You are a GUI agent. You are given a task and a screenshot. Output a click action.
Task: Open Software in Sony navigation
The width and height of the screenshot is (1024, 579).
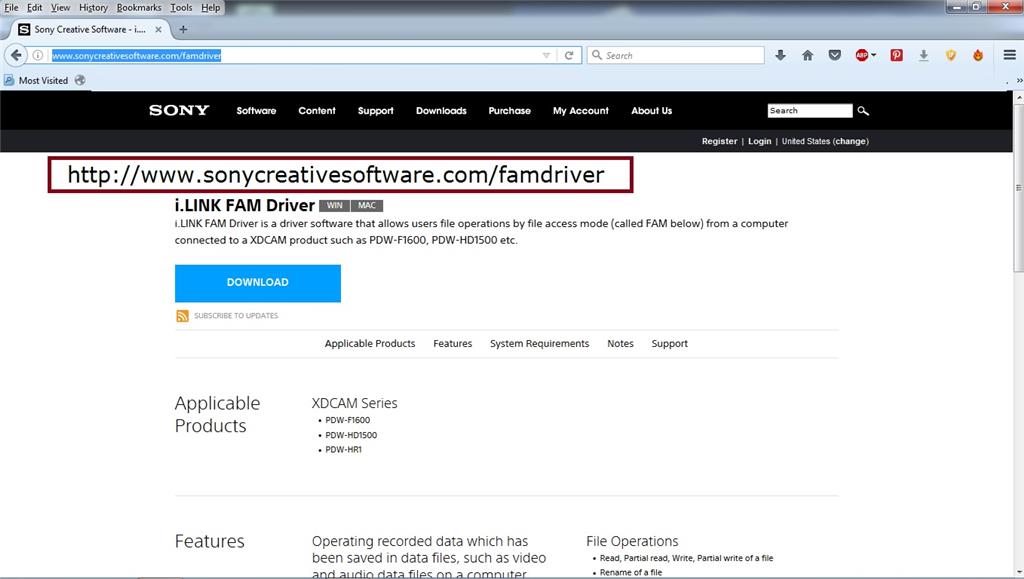256,111
